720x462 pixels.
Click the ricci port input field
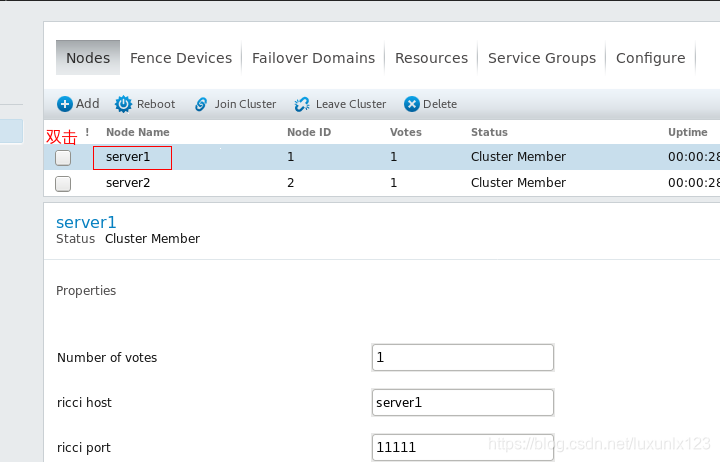click(x=462, y=447)
